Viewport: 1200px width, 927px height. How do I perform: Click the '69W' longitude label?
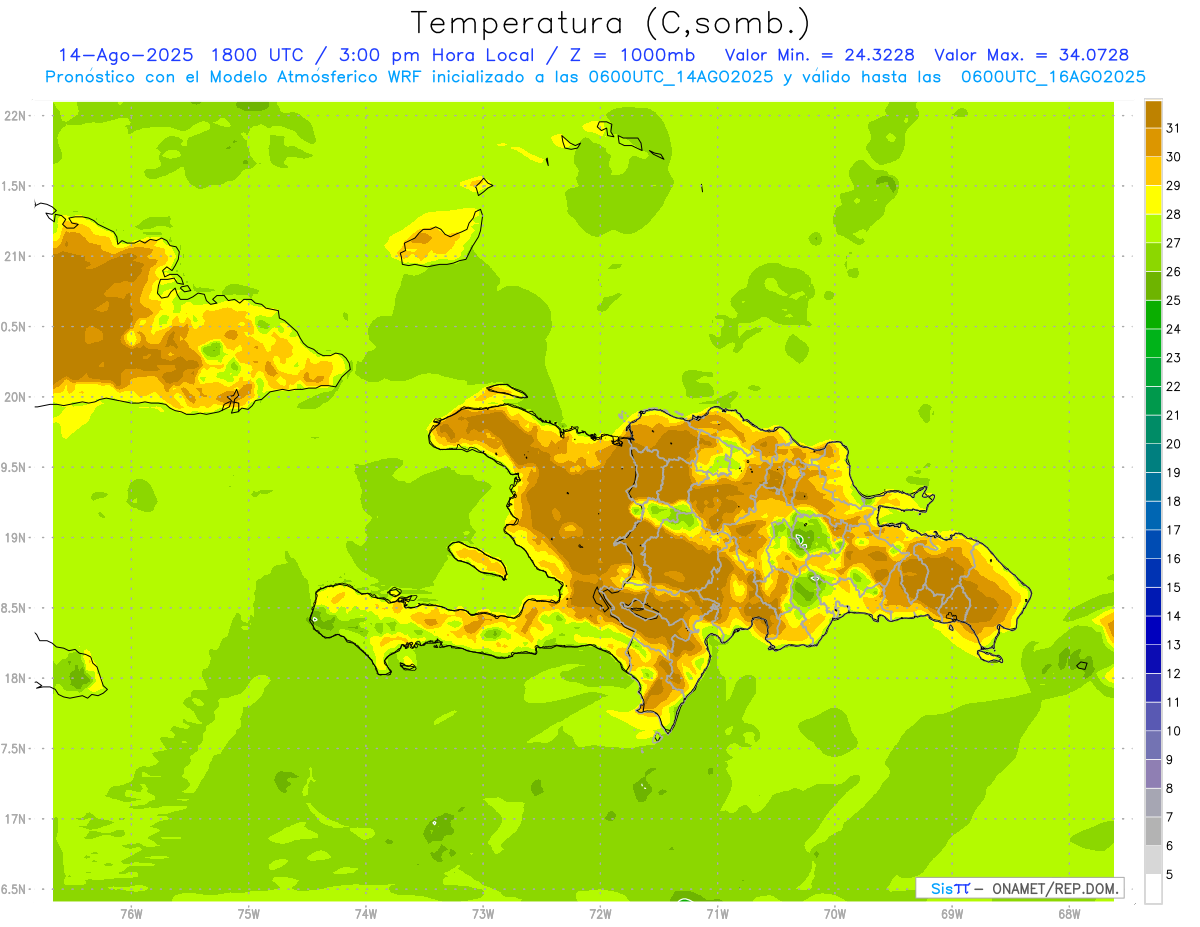point(952,914)
